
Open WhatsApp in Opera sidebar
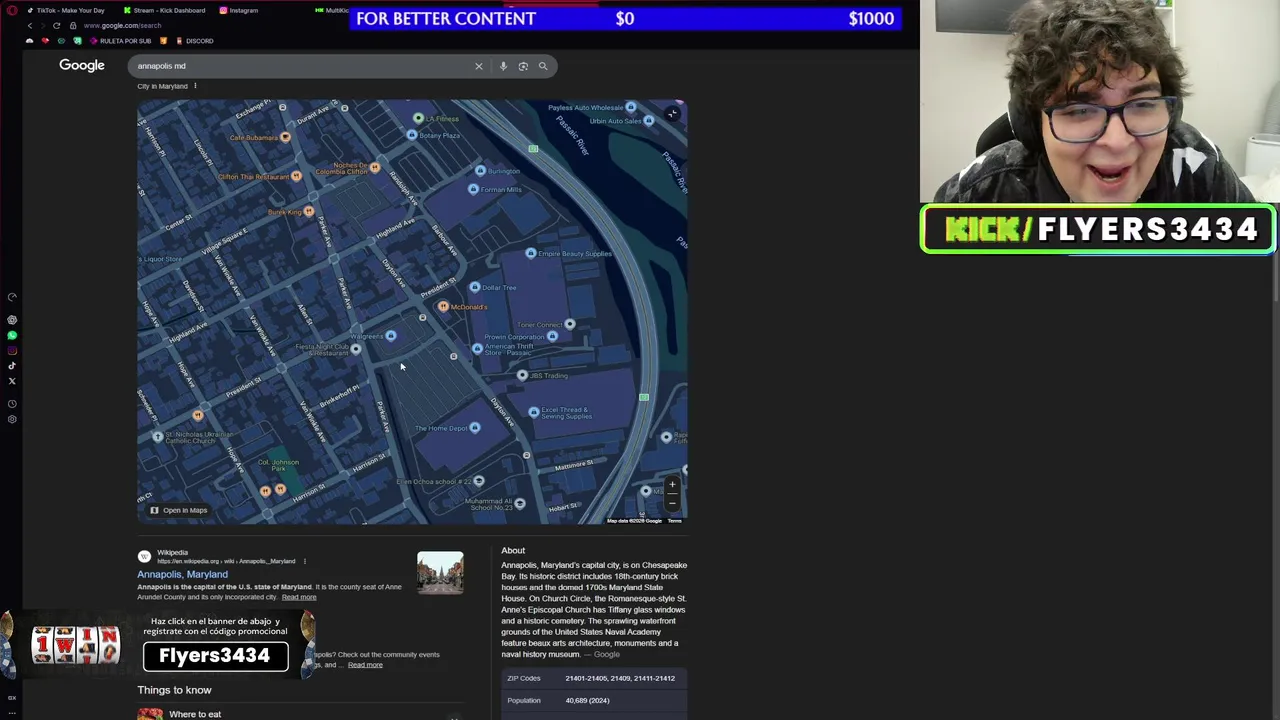12,336
